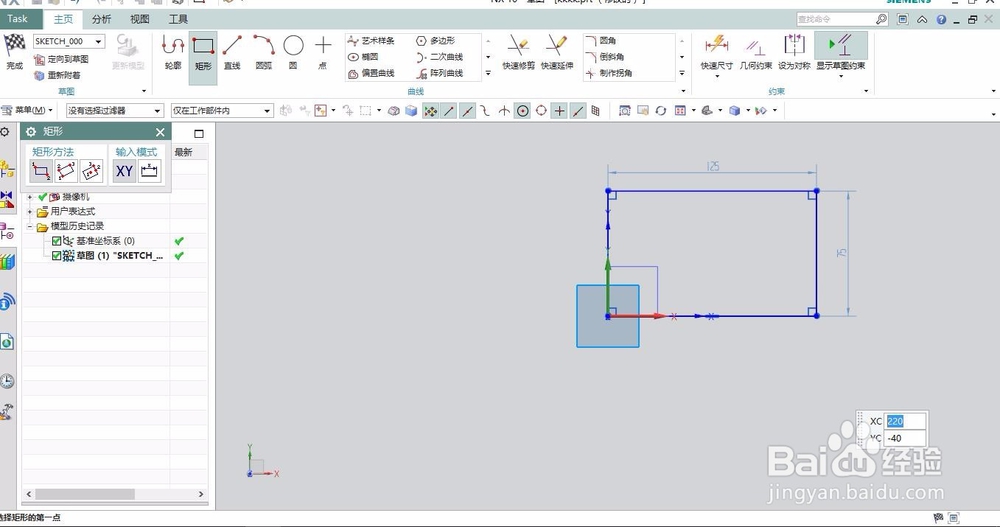Open the 仅在工作部件内 scope dropdown
1000x527 pixels.
267,111
